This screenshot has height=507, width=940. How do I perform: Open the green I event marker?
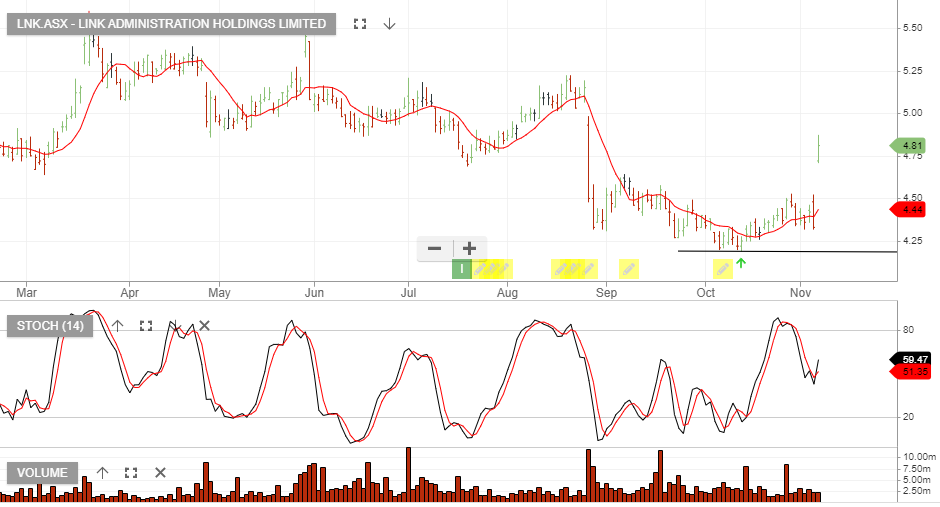click(x=462, y=270)
